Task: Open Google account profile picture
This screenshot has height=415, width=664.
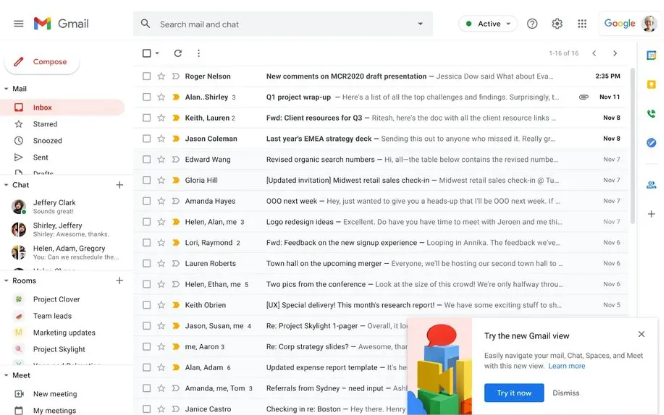Action: [649, 24]
